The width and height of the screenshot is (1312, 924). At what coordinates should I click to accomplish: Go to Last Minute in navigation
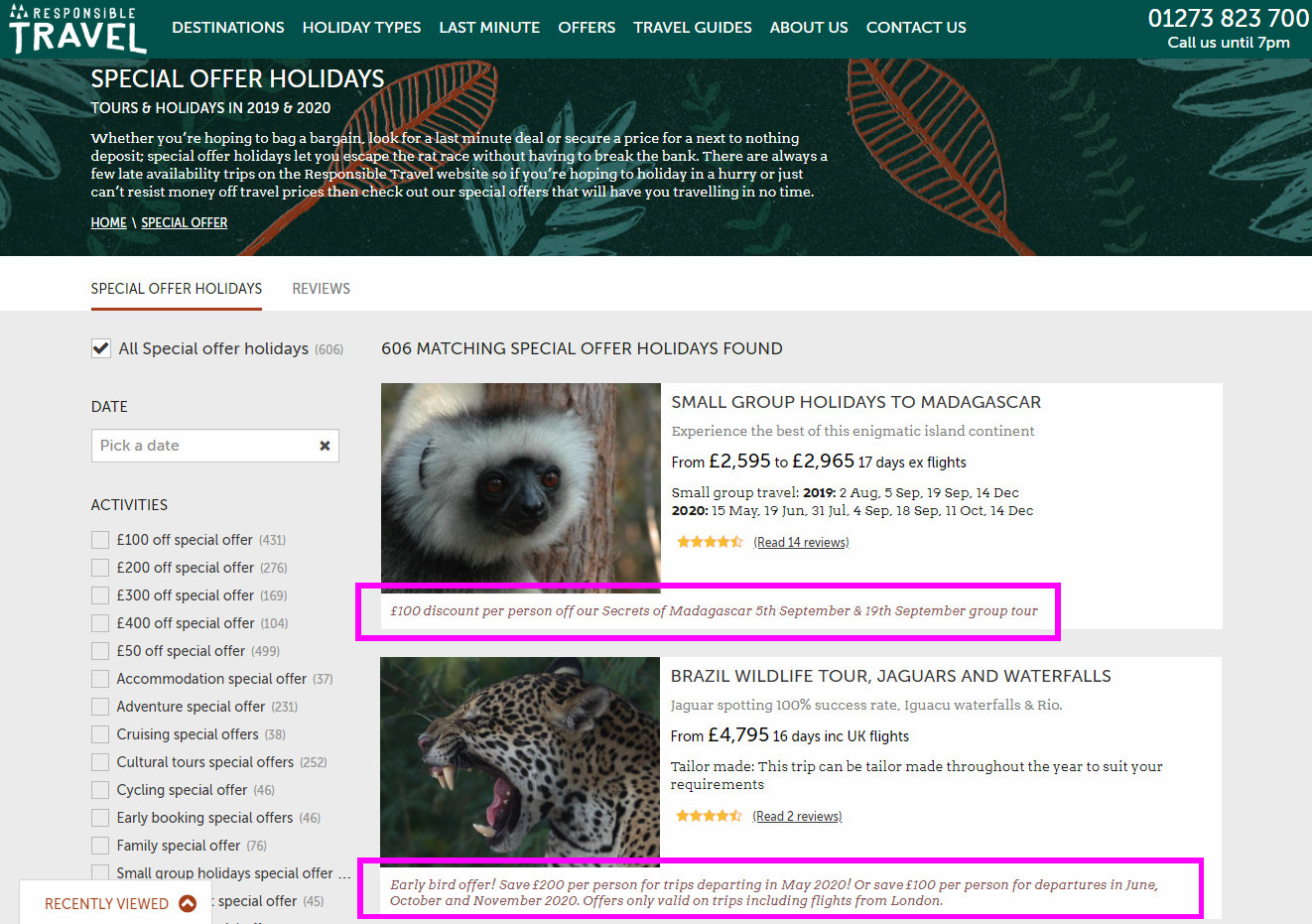[x=489, y=28]
